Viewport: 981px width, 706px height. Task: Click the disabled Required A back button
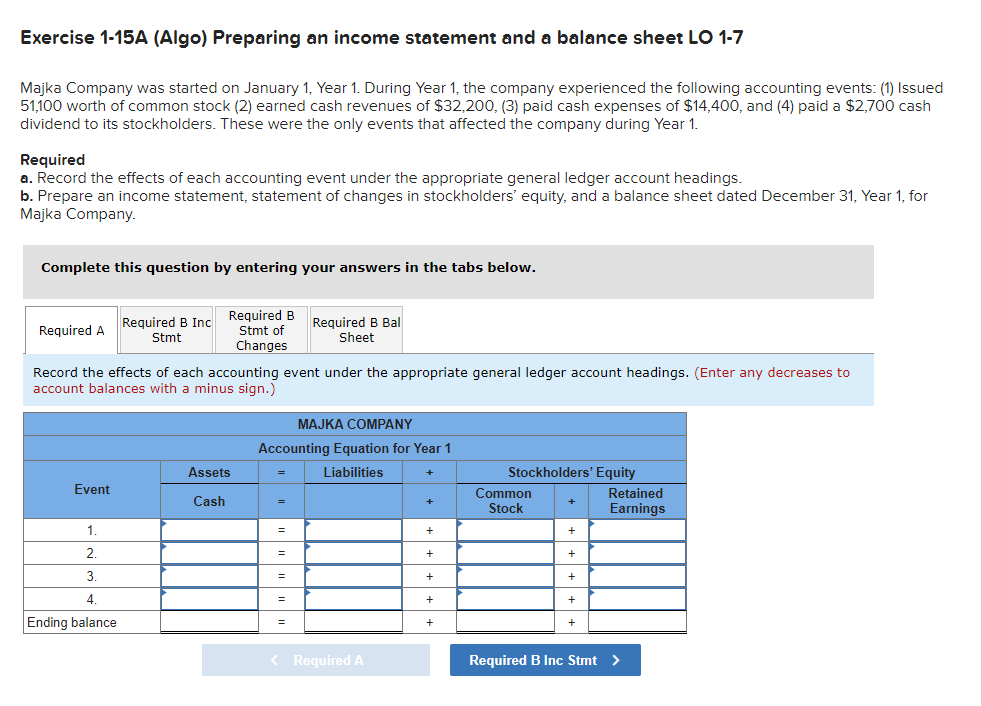[316, 660]
